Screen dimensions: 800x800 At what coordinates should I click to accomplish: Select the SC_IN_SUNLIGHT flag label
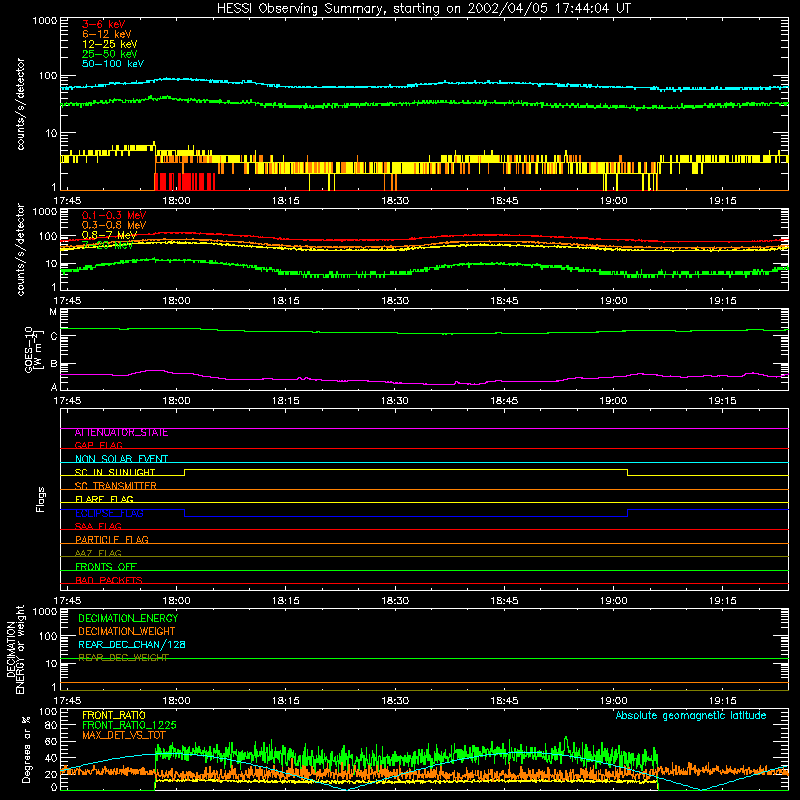pos(115,472)
